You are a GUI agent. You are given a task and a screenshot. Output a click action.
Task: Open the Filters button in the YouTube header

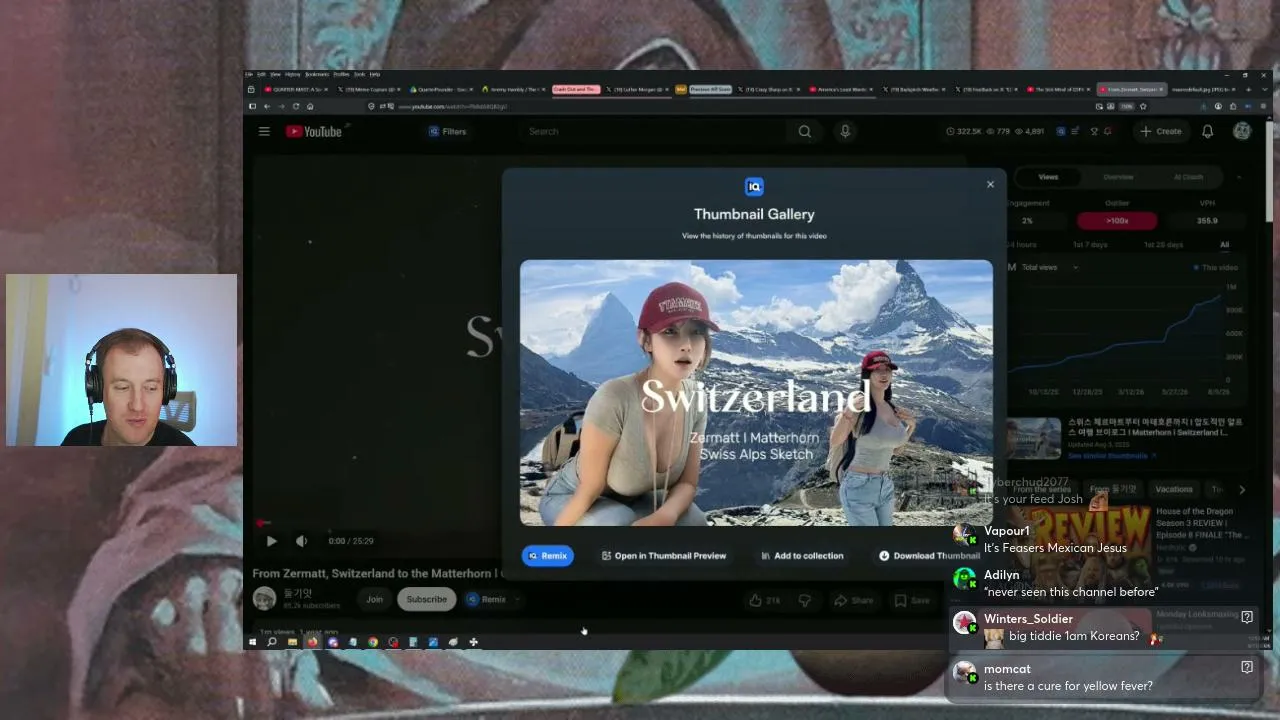point(447,131)
